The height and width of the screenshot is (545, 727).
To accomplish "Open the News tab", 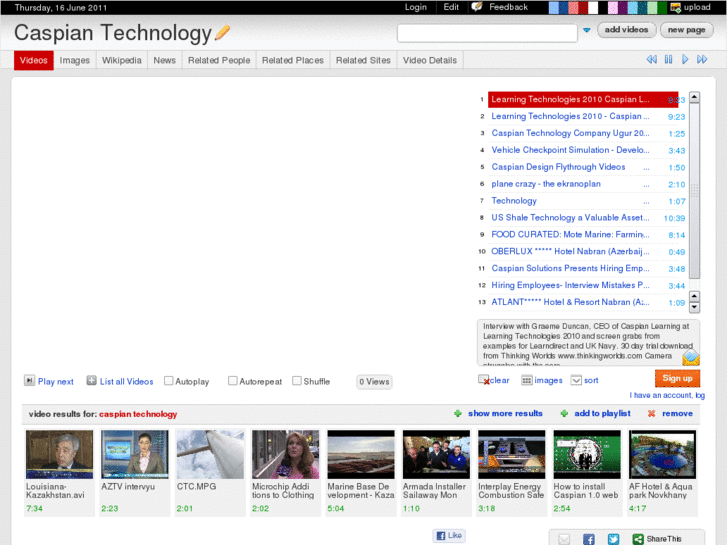I will [x=165, y=60].
